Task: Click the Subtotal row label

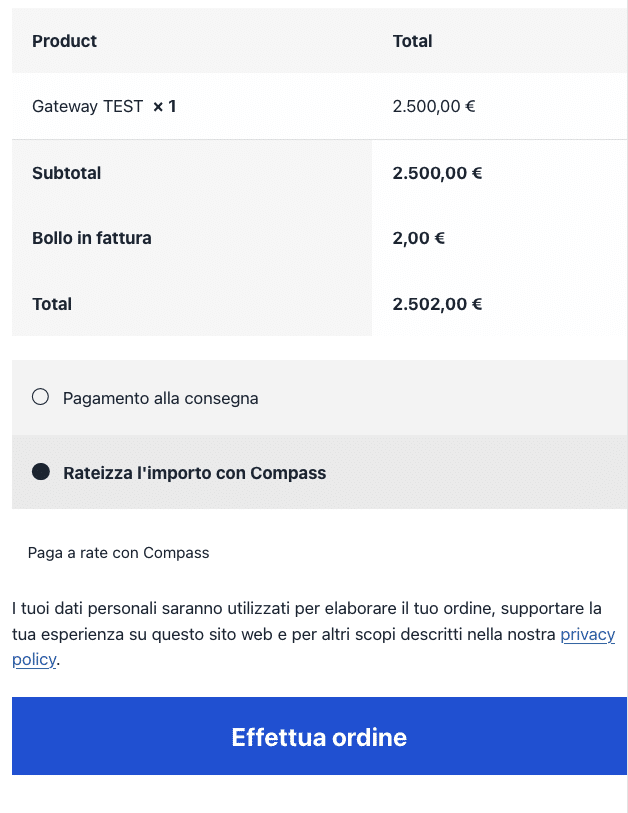Action: (x=66, y=173)
